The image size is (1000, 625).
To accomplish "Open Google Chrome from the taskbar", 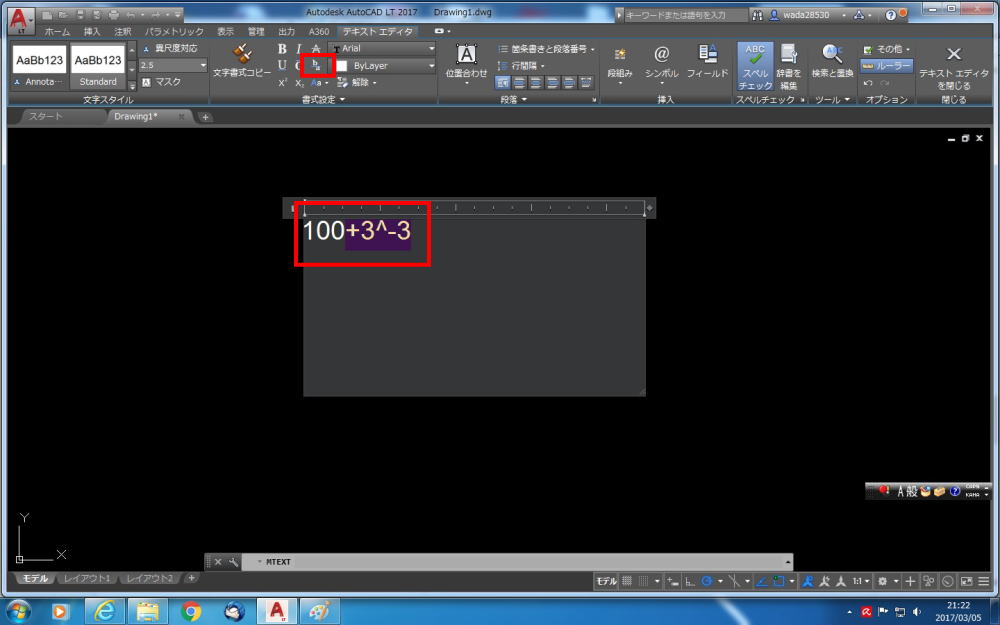I will coord(191,612).
